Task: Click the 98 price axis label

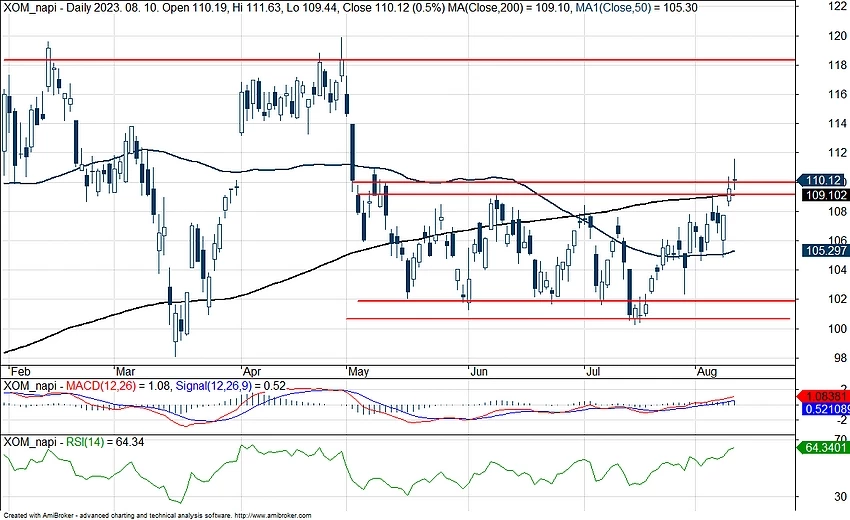Action: click(840, 358)
